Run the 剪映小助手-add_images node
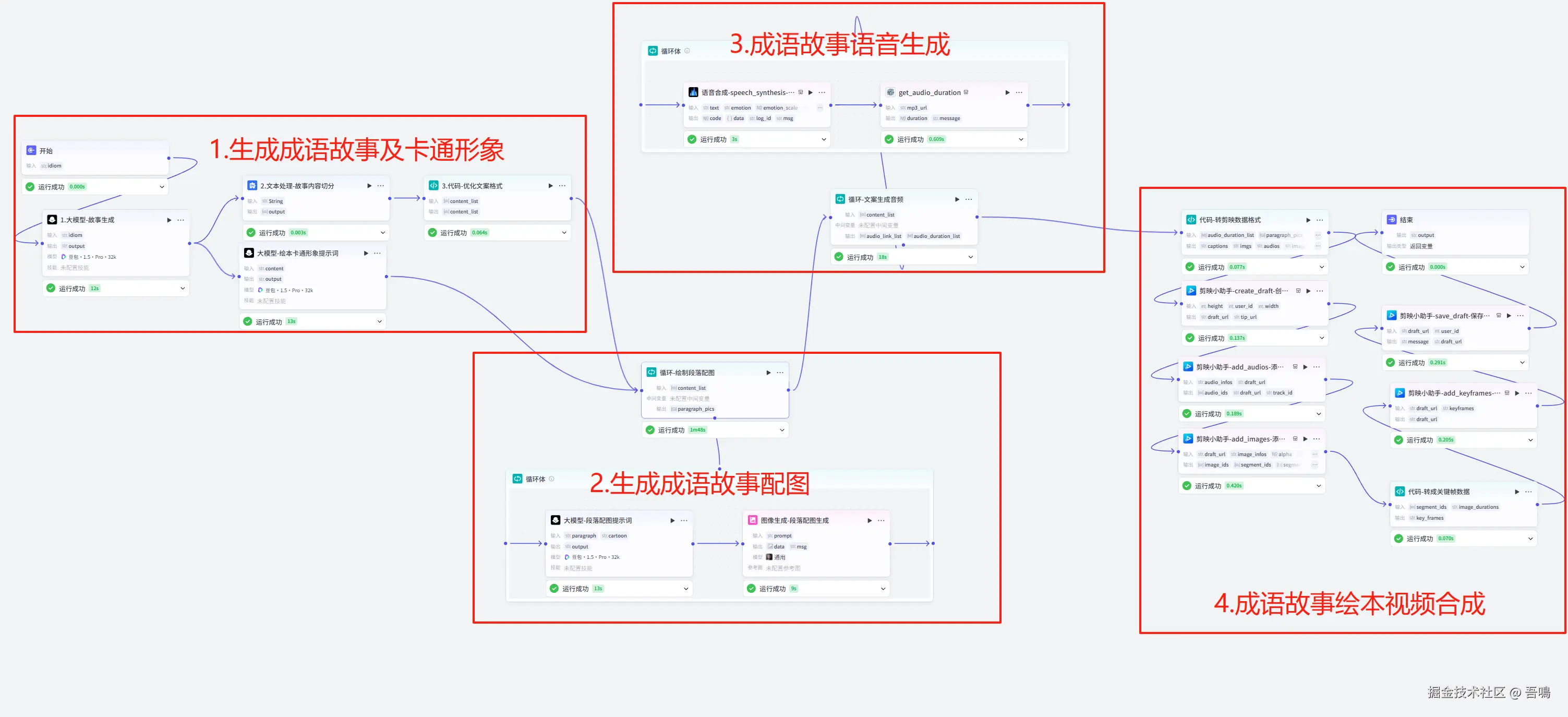The image size is (1568, 717). [x=1305, y=439]
